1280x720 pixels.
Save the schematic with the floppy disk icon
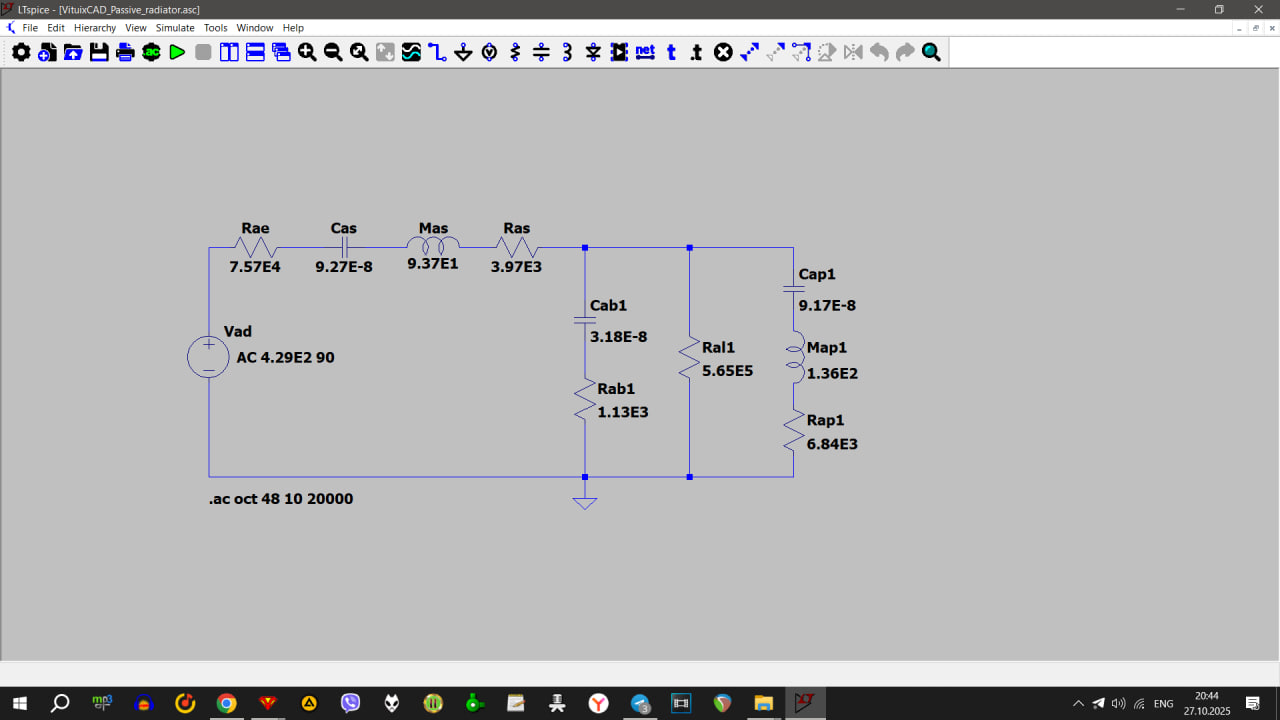pyautogui.click(x=99, y=52)
